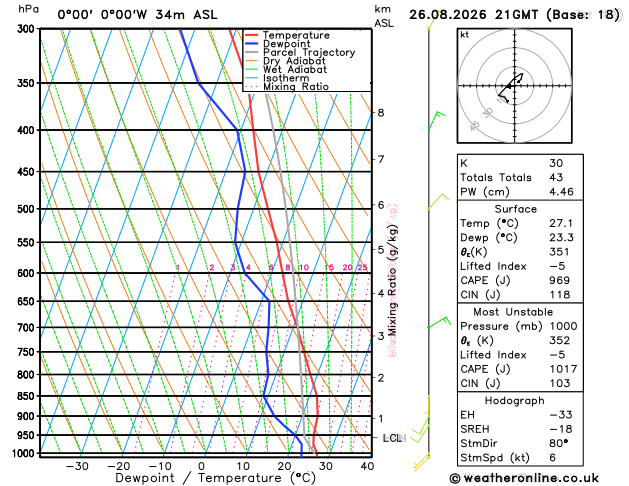Click the Surface CAPE value 969
629x486 pixels.
[x=559, y=280]
